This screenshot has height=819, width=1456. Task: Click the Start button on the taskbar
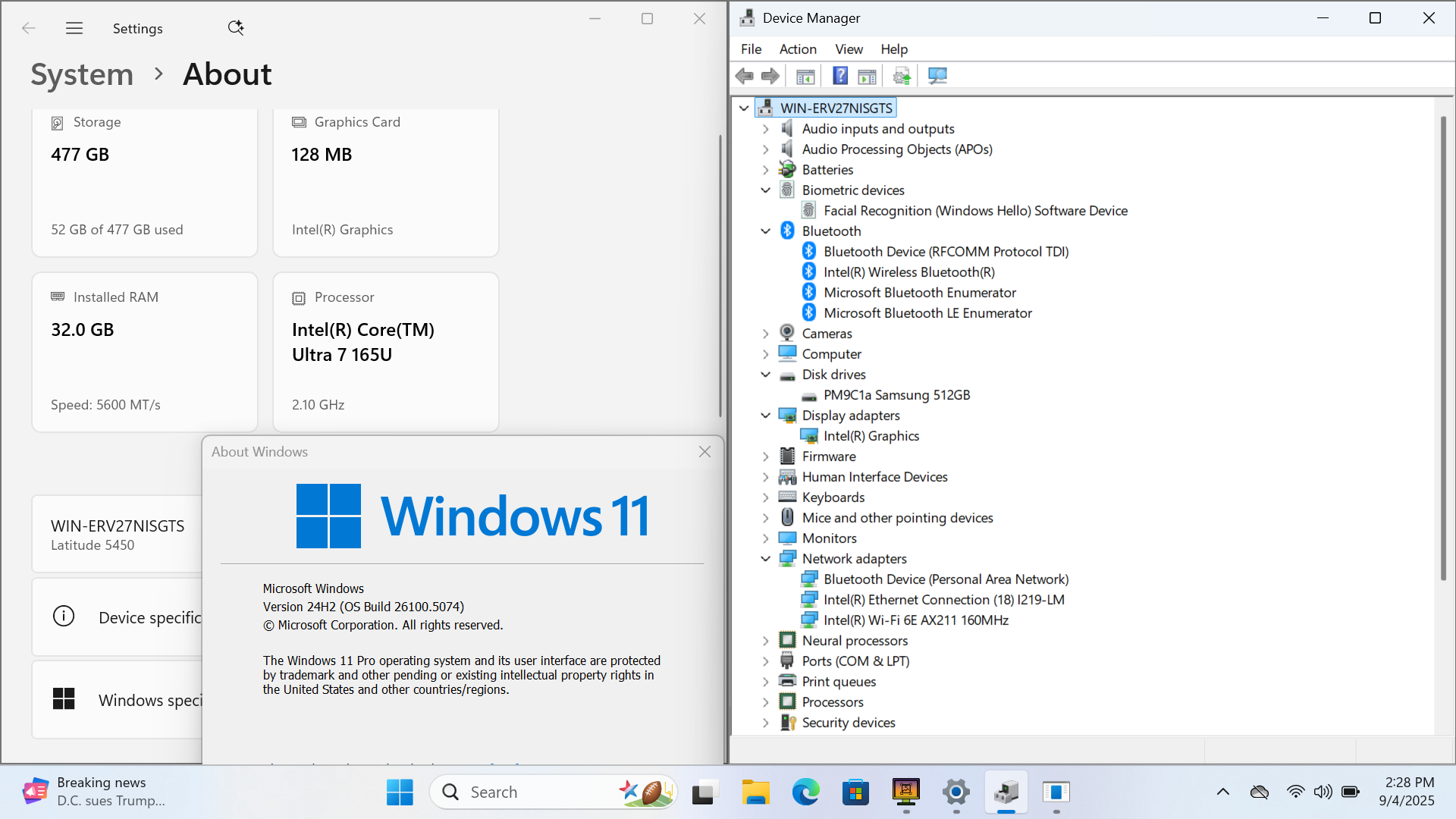[x=400, y=792]
